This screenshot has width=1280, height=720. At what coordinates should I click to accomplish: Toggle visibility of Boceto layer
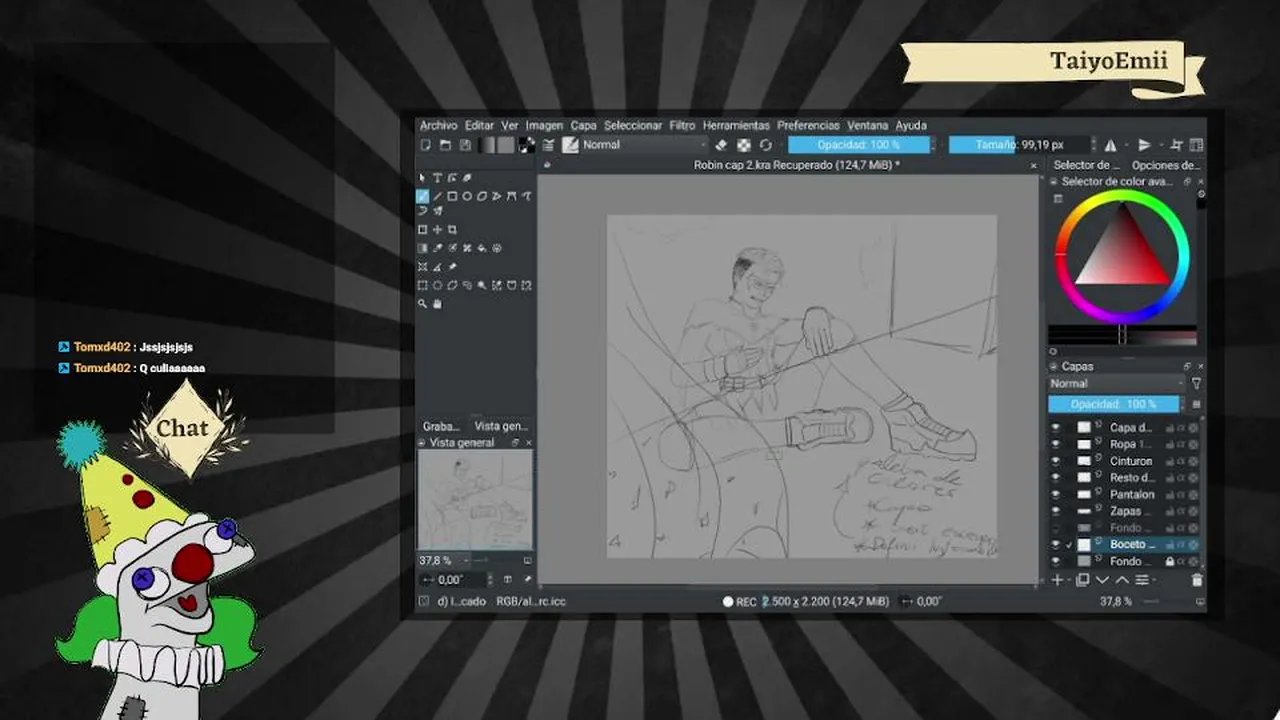(1055, 544)
